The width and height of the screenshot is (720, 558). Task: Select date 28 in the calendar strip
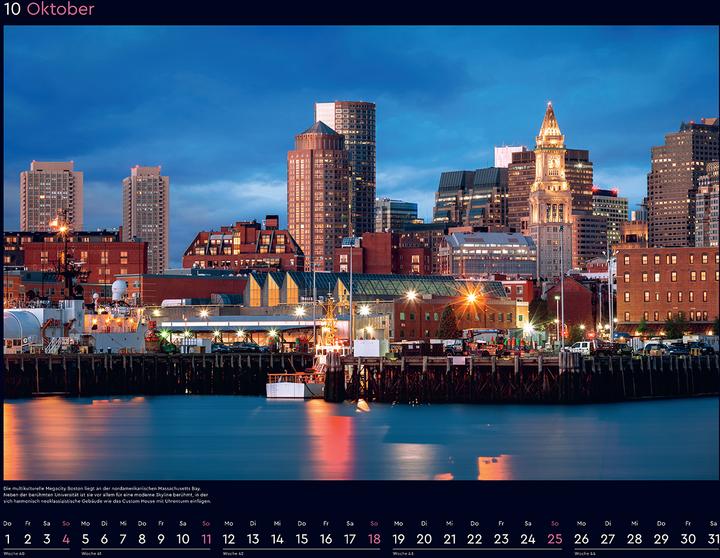tap(634, 538)
